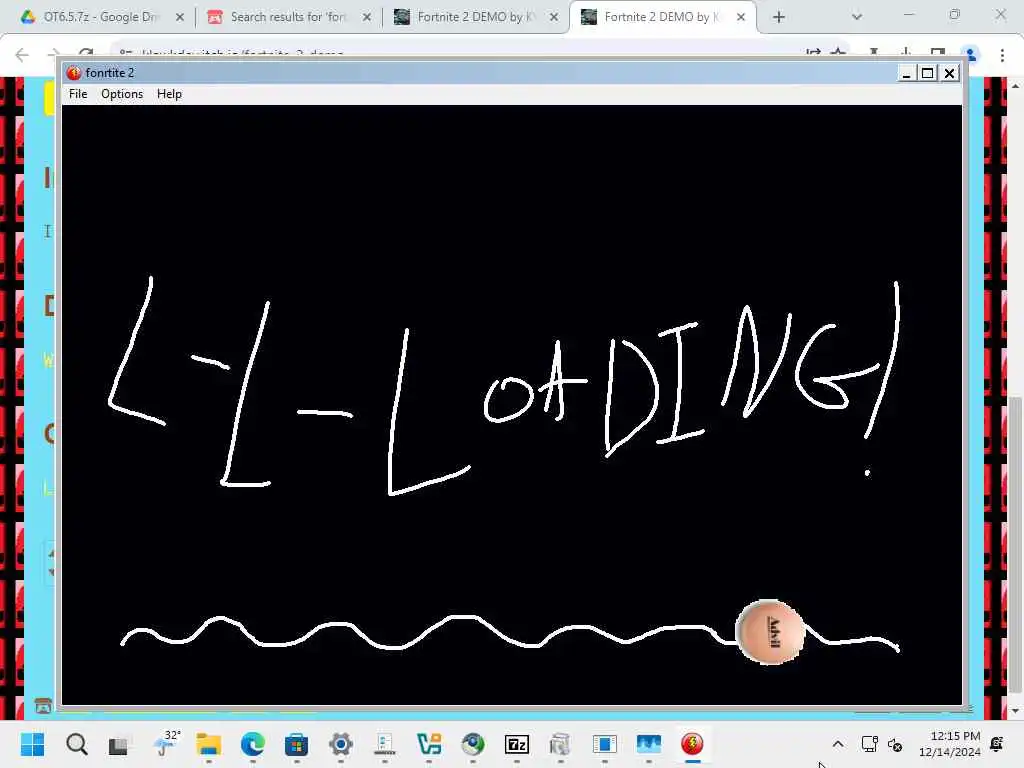The height and width of the screenshot is (768, 1024).
Task: Open the green globe taskbar app
Action: (x=473, y=744)
